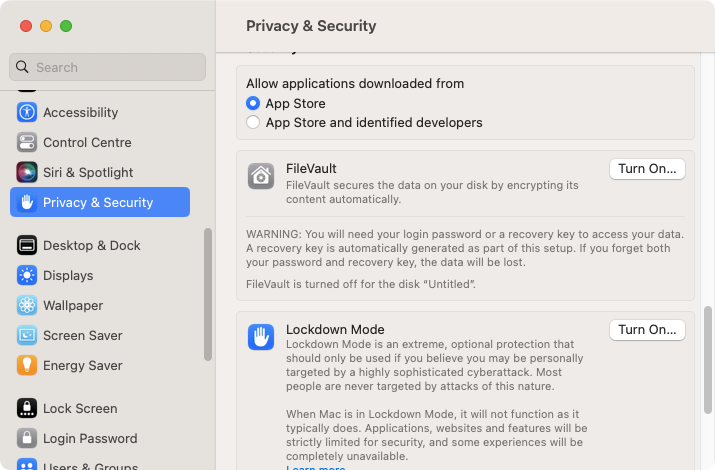Click the Wallpaper flower icon

pos(27,305)
